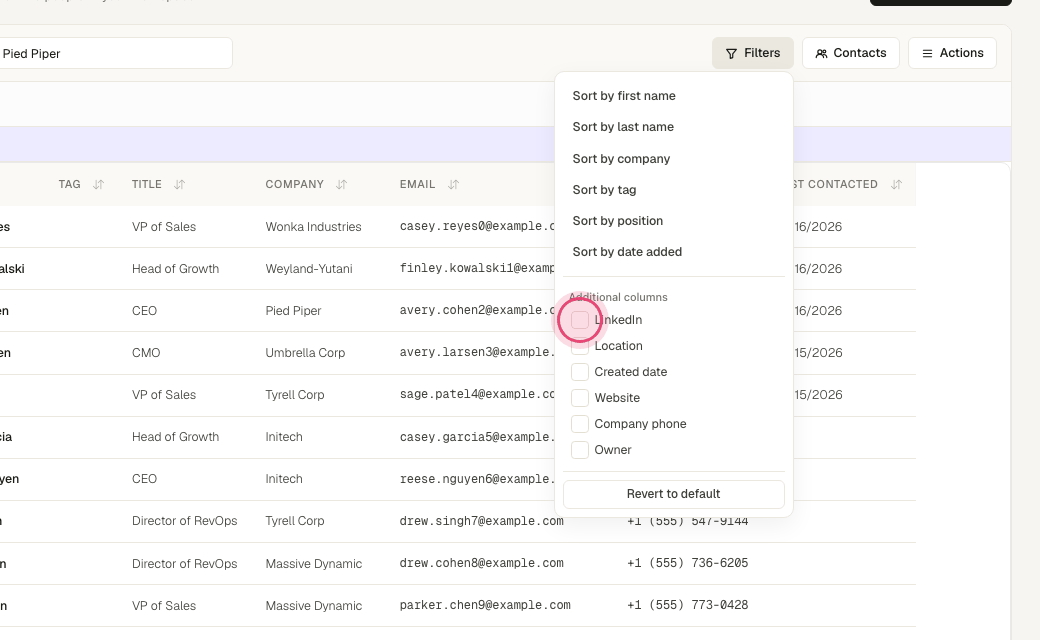The width and height of the screenshot is (1040, 640).
Task: Click the sort arrows beside TAG column
Action: (x=98, y=184)
